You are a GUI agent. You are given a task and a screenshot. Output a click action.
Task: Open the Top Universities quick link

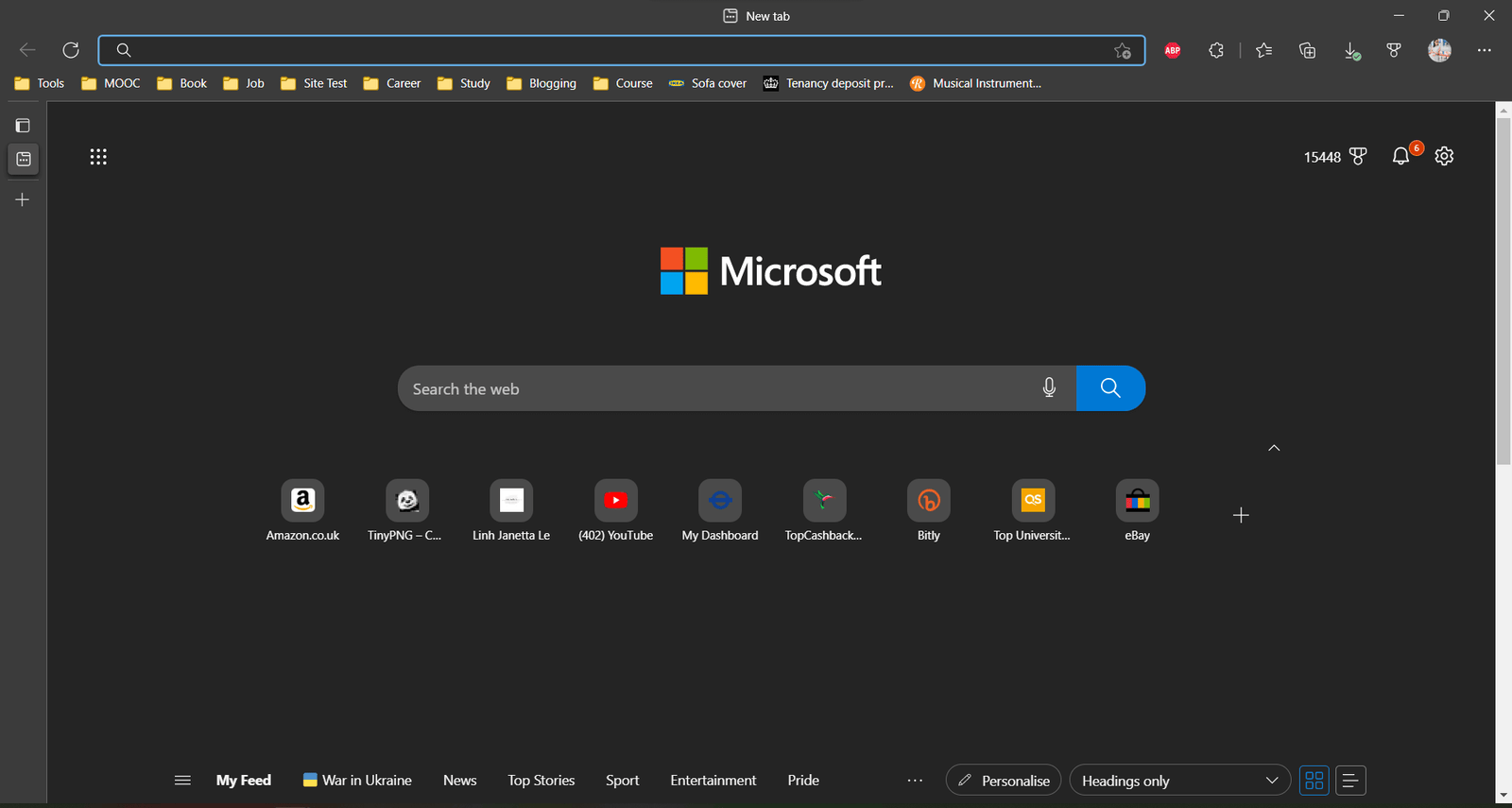click(1033, 511)
